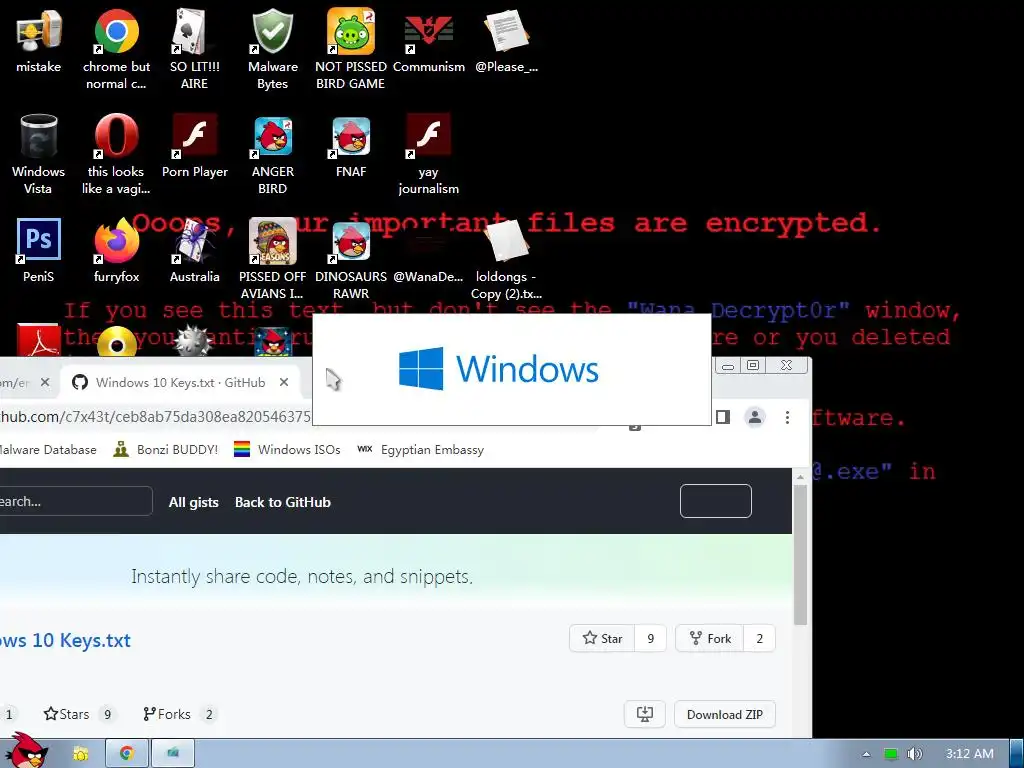This screenshot has height=768, width=1024.
Task: Open 'Windows Vista' recycle bin icon
Action: (39, 154)
